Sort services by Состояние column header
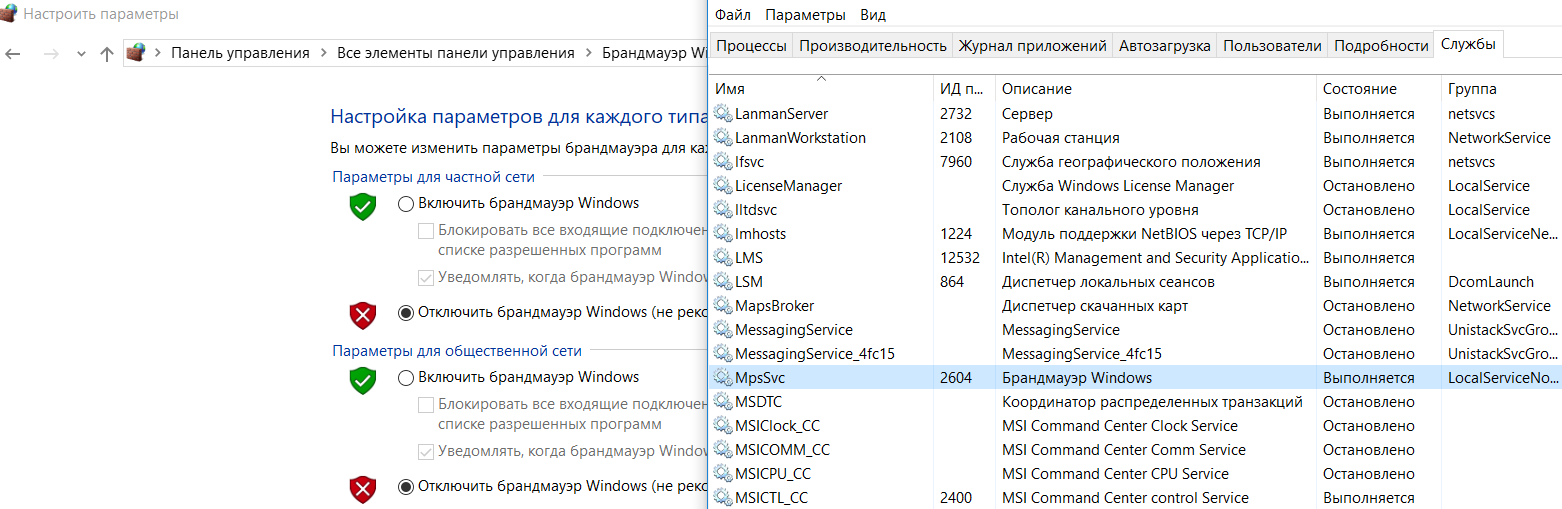1562x509 pixels. click(1378, 89)
